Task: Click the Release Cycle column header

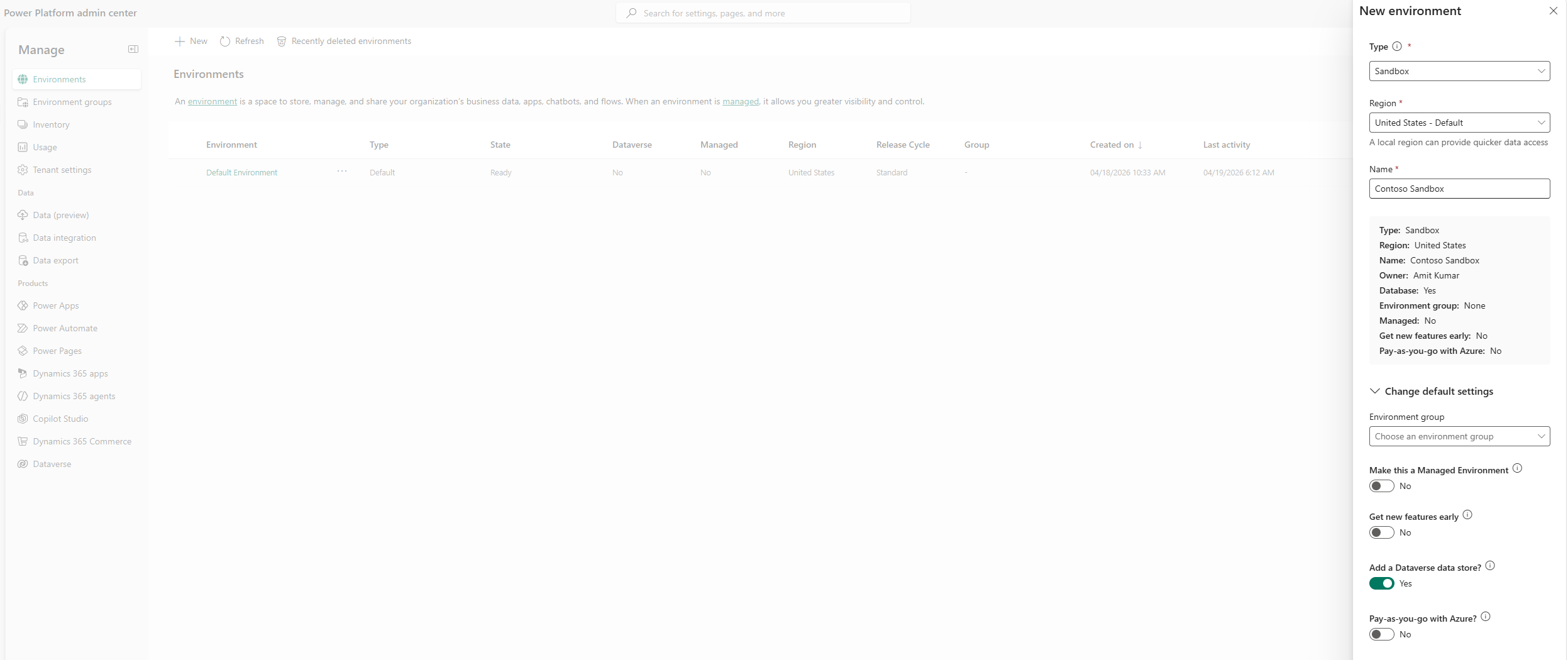Action: (x=903, y=145)
